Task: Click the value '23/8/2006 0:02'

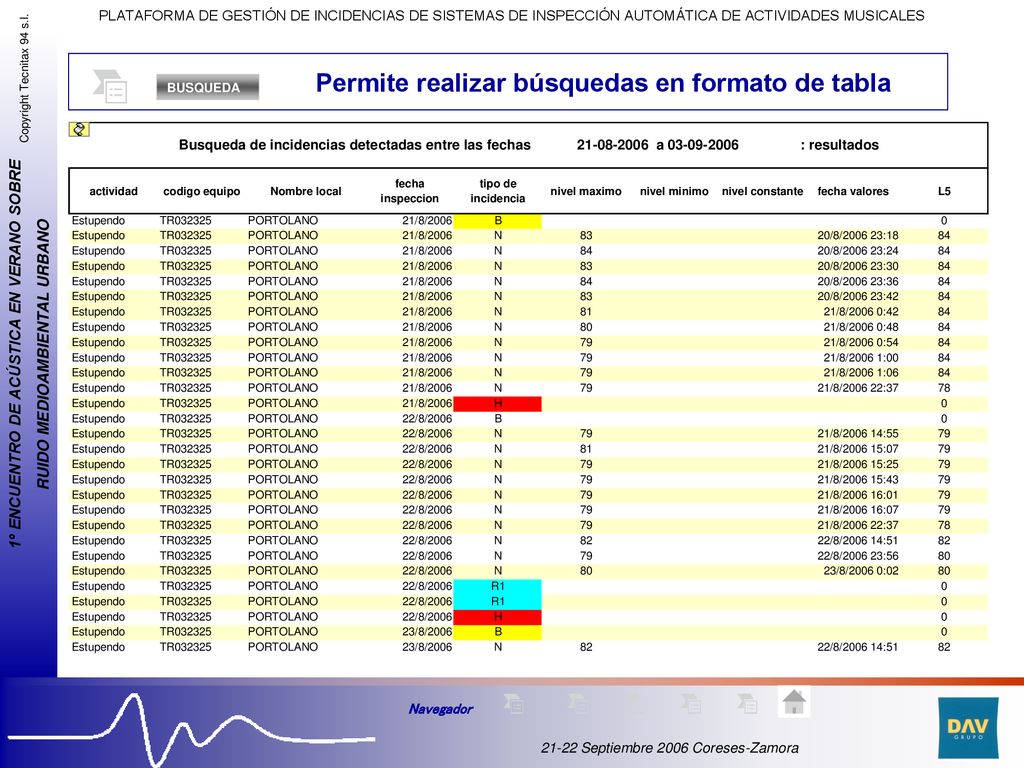Action: 861,571
